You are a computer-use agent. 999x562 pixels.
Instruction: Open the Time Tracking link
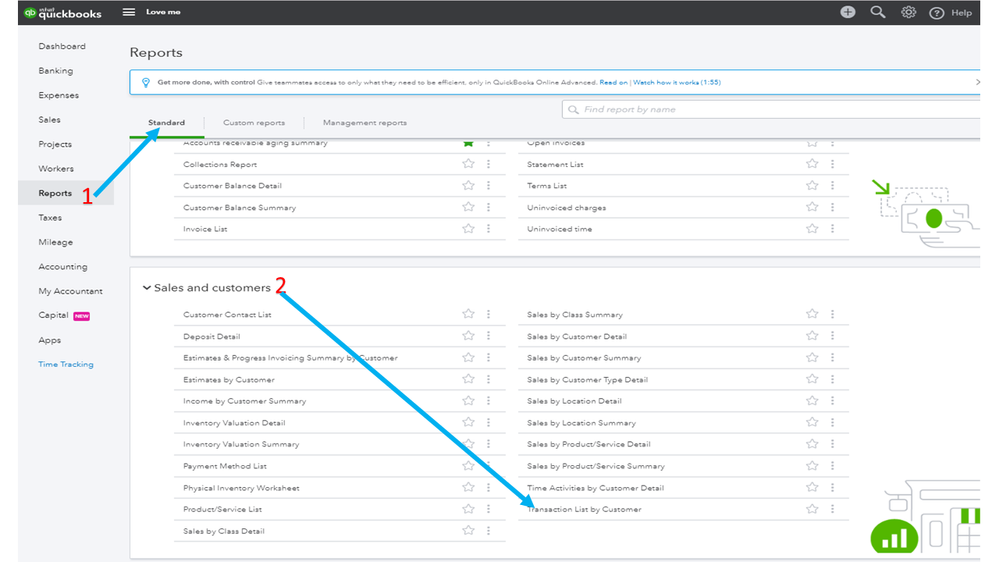point(66,364)
